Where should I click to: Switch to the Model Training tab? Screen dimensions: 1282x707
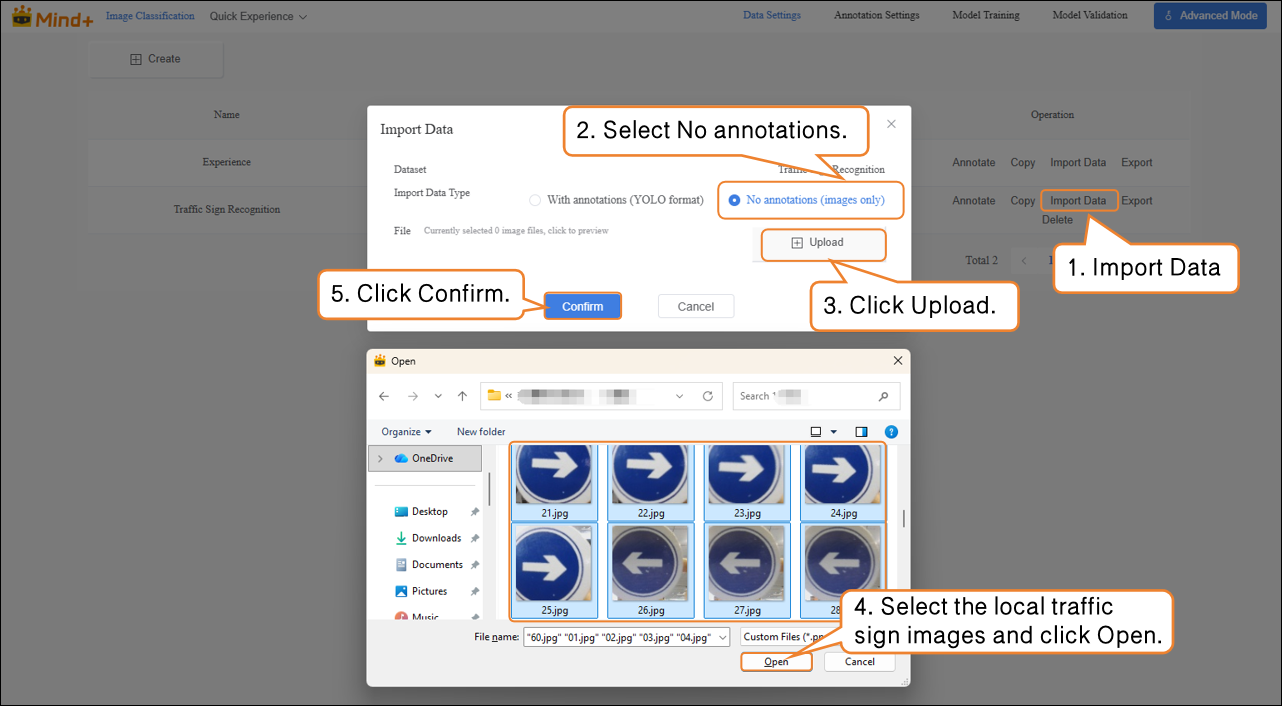pos(986,15)
